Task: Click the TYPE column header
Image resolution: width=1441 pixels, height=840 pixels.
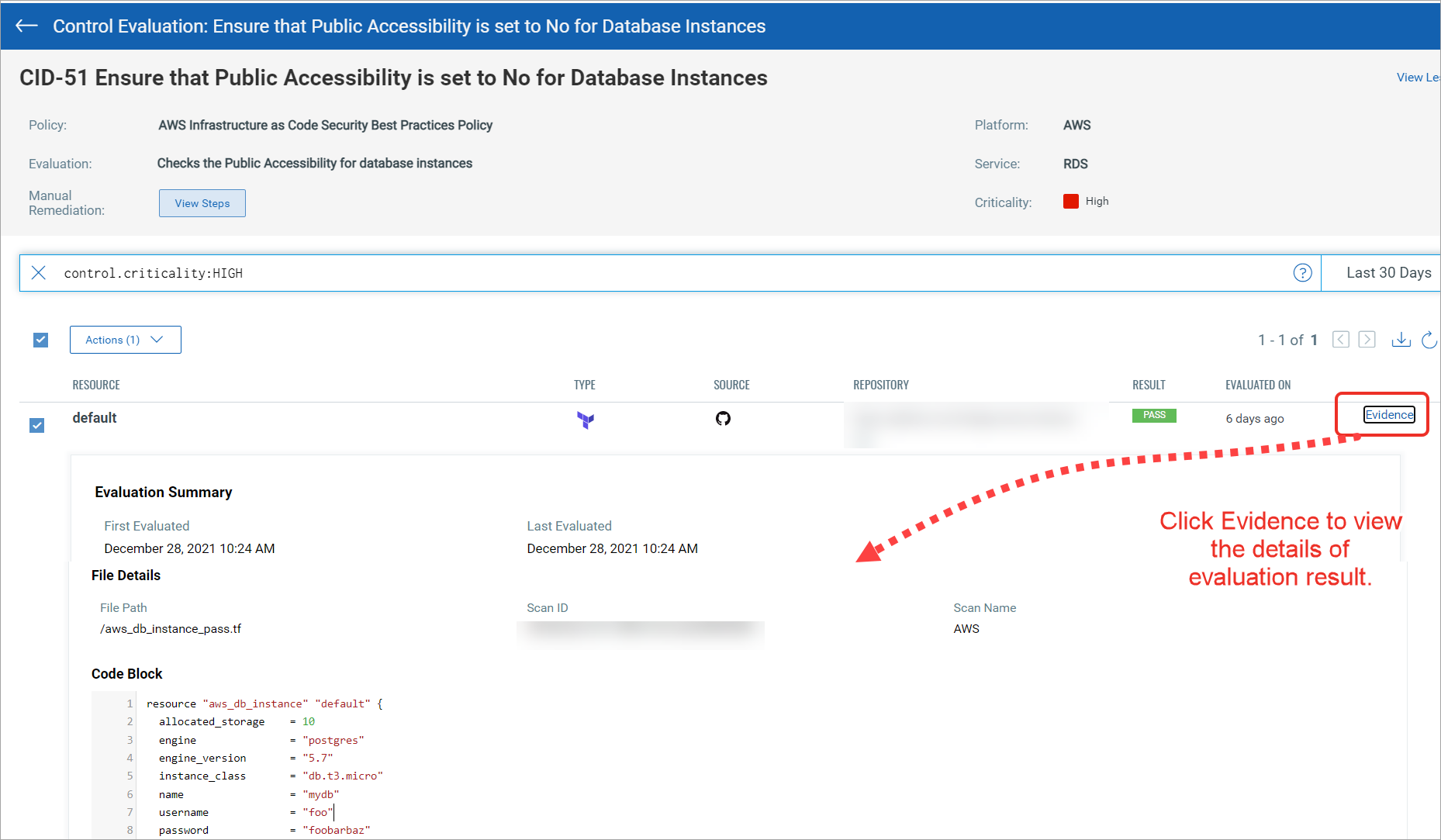Action: coord(585,385)
